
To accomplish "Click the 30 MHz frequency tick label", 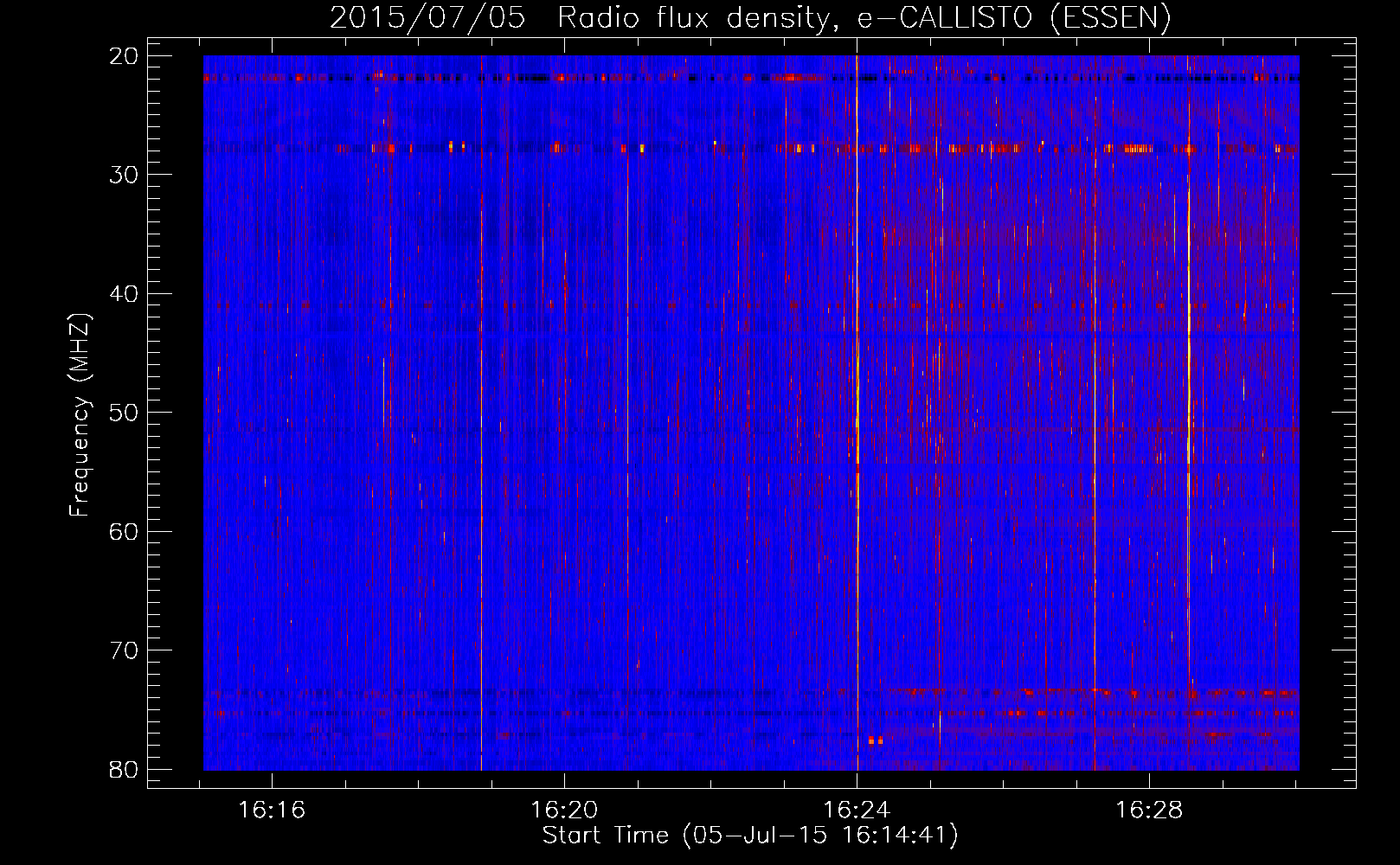I will (124, 175).
